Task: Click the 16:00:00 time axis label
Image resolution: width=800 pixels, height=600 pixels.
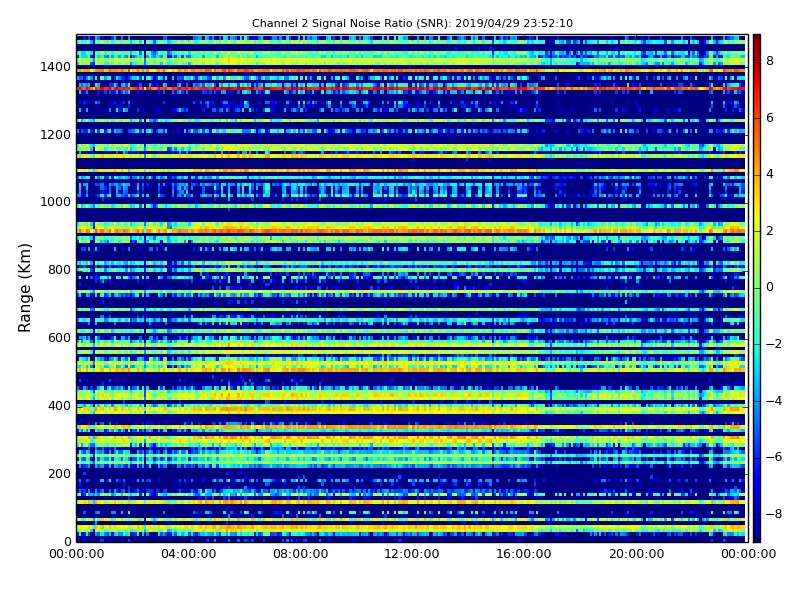Action: point(523,554)
